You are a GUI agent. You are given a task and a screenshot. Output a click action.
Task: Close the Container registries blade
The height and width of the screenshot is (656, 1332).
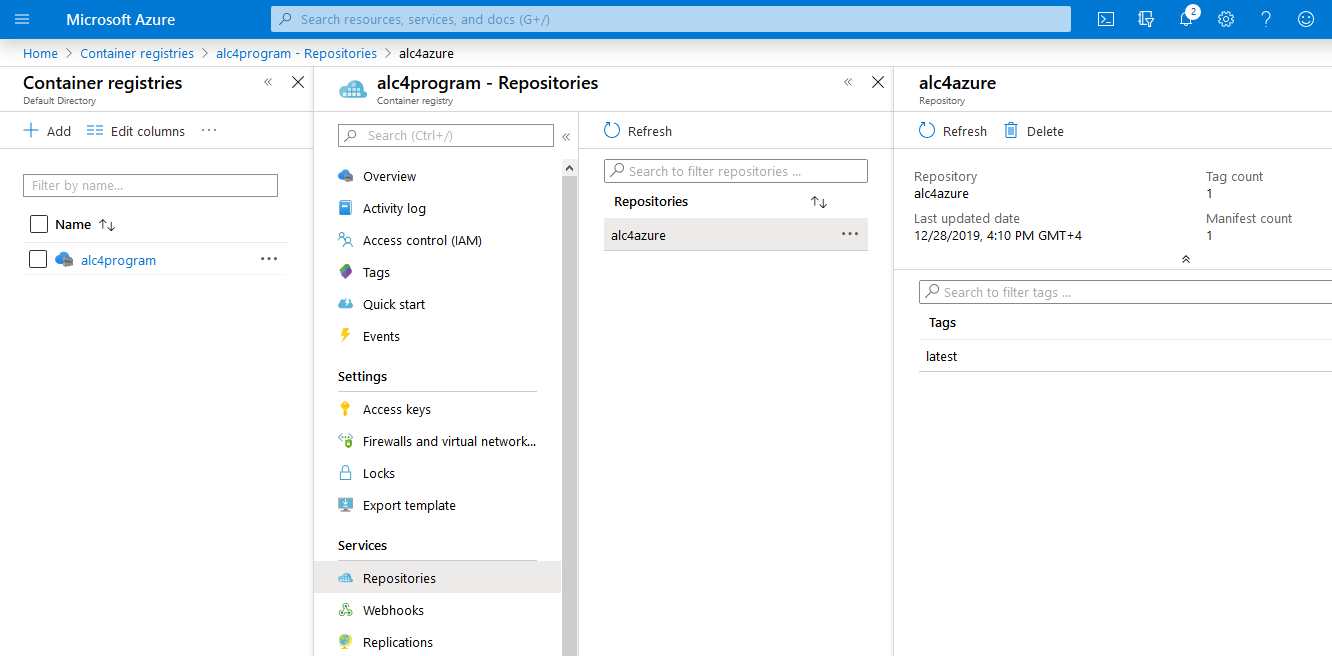pos(298,82)
